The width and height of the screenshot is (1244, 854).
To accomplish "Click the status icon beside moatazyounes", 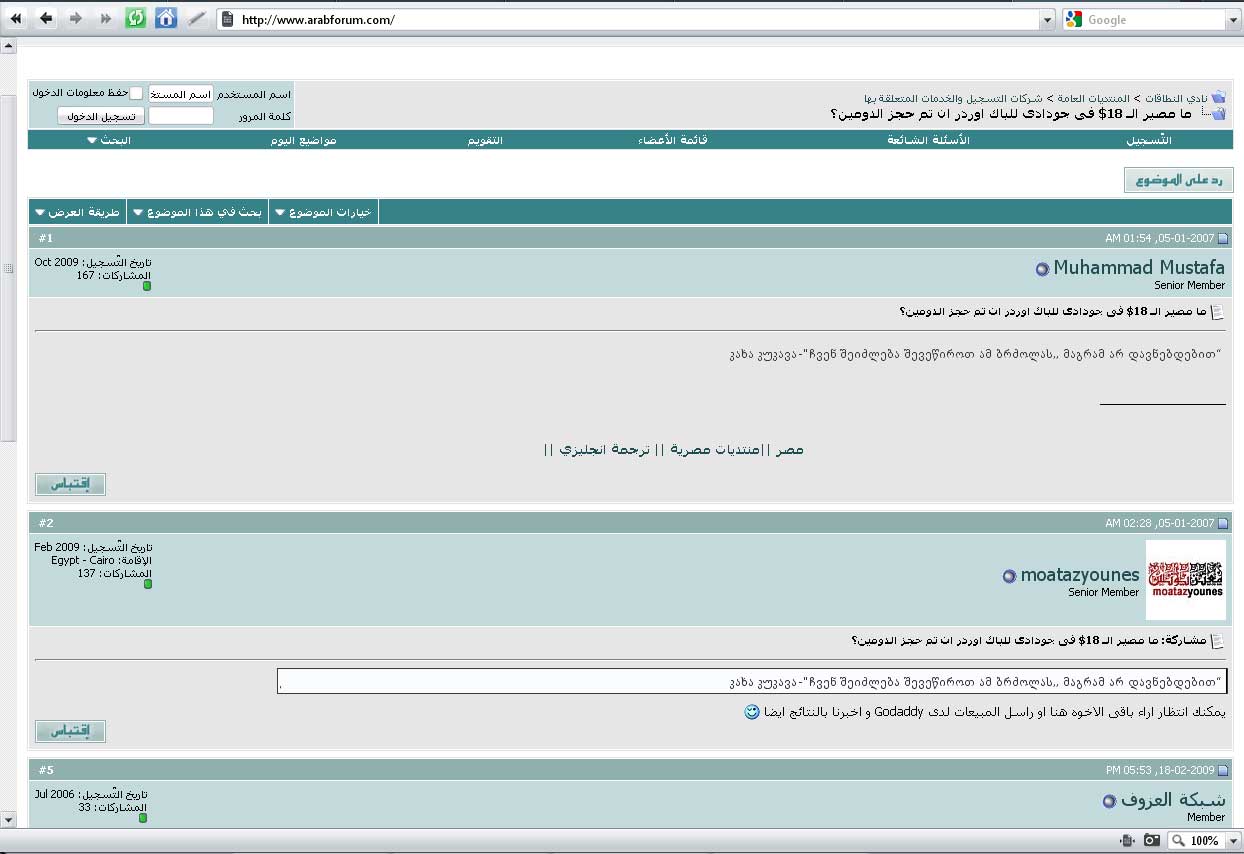I will 1009,576.
